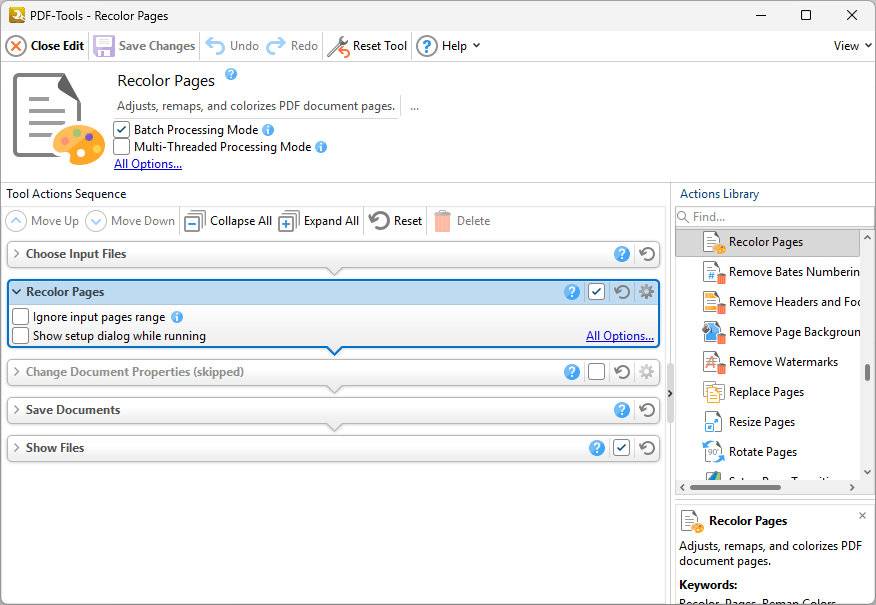Image resolution: width=876 pixels, height=605 pixels.
Task: Click the Reset button in actions toolbar
Action: click(x=396, y=221)
